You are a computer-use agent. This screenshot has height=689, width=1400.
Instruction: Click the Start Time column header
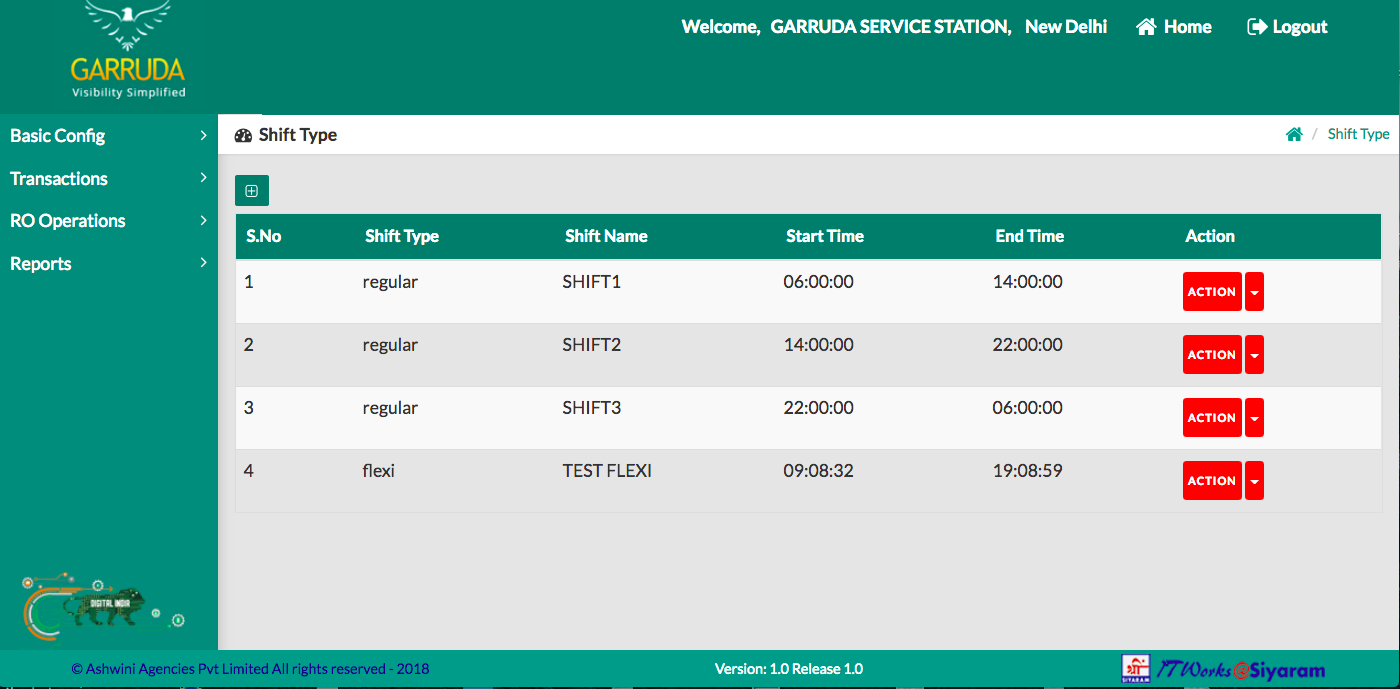coord(825,237)
